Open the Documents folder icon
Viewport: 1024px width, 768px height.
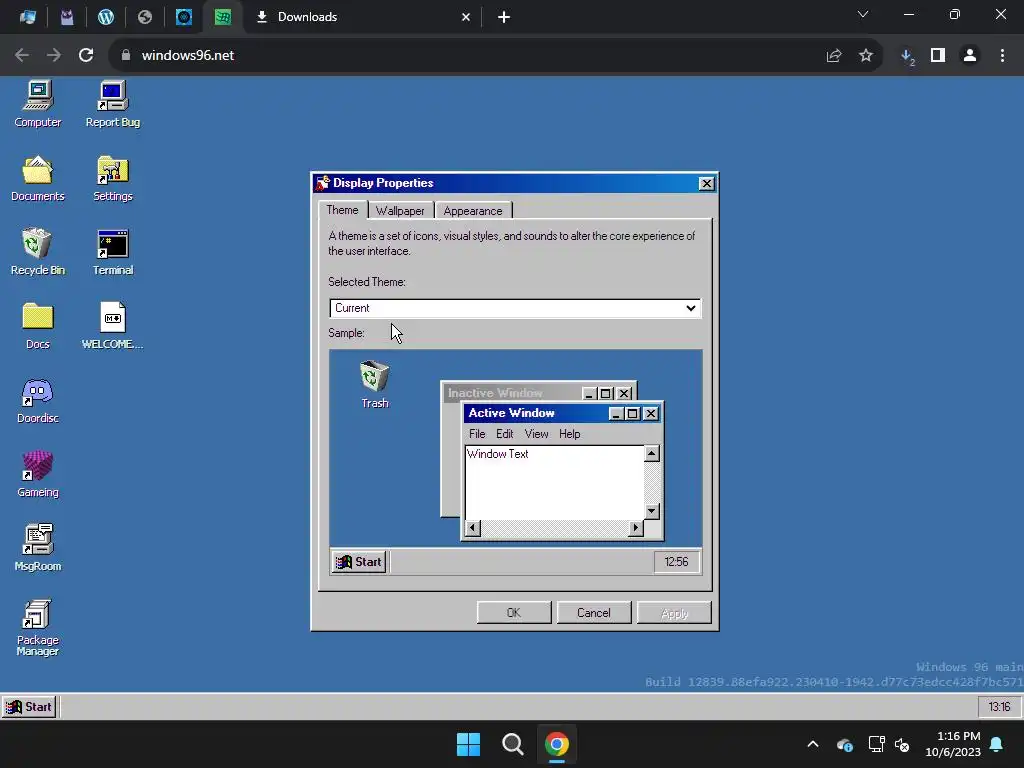37,178
